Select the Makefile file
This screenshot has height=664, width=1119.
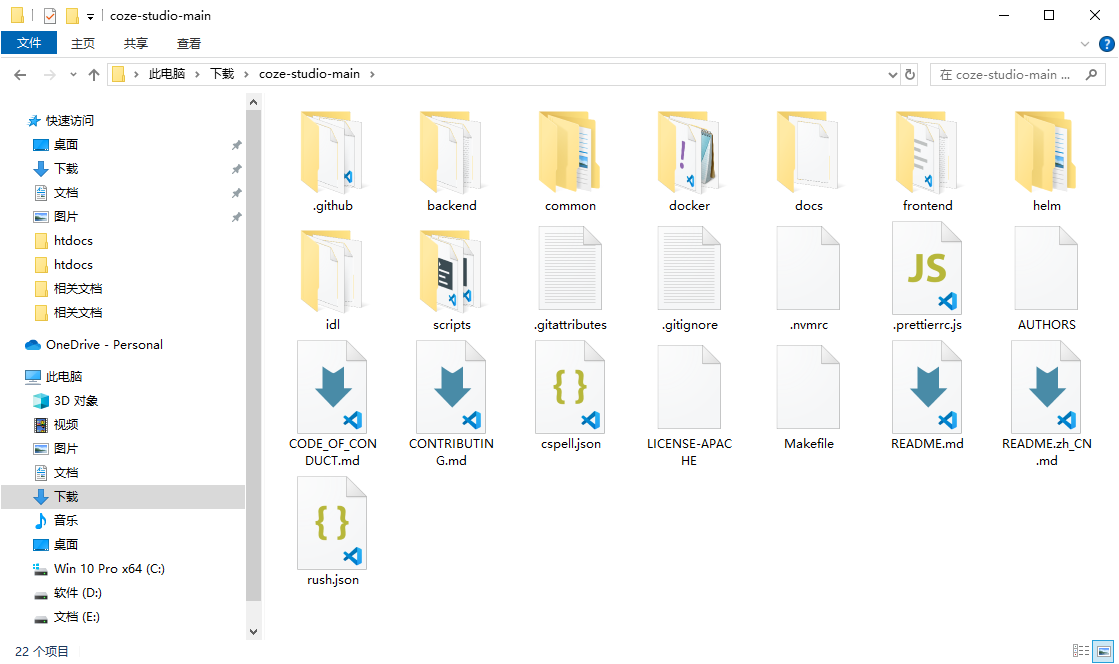[808, 389]
